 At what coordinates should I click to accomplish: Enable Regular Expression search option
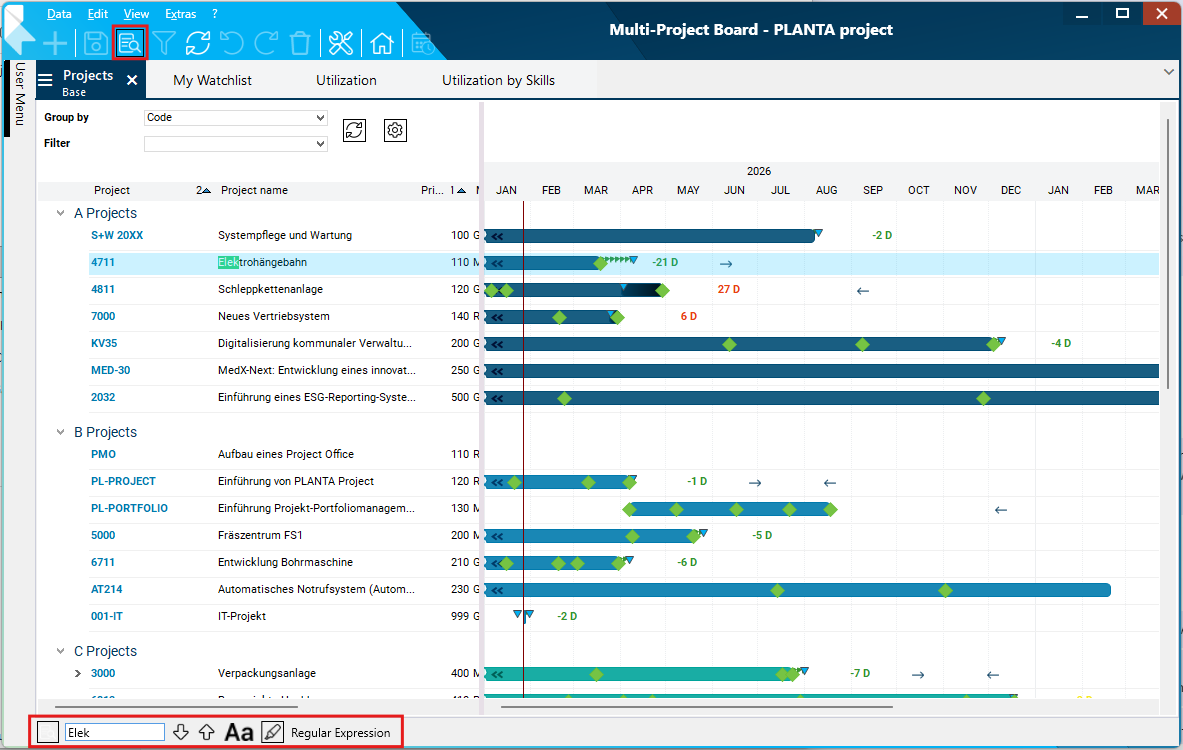[340, 733]
